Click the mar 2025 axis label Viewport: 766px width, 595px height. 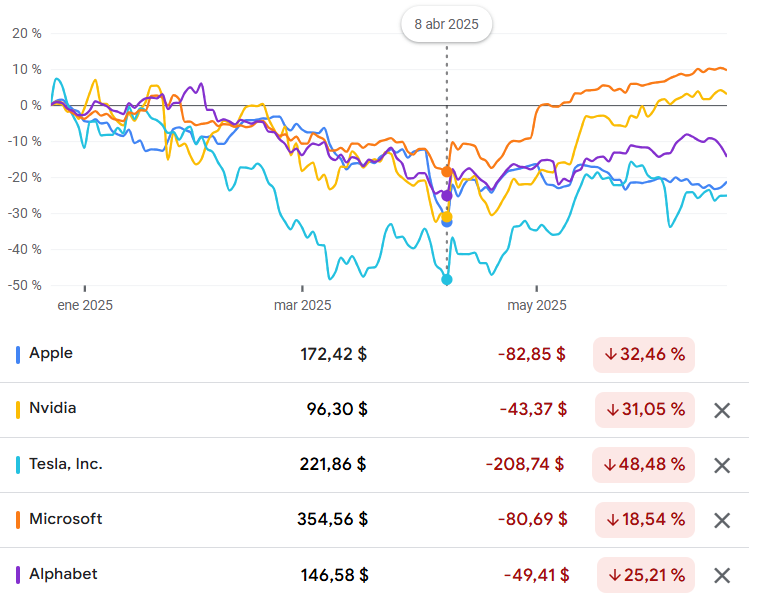[302, 305]
